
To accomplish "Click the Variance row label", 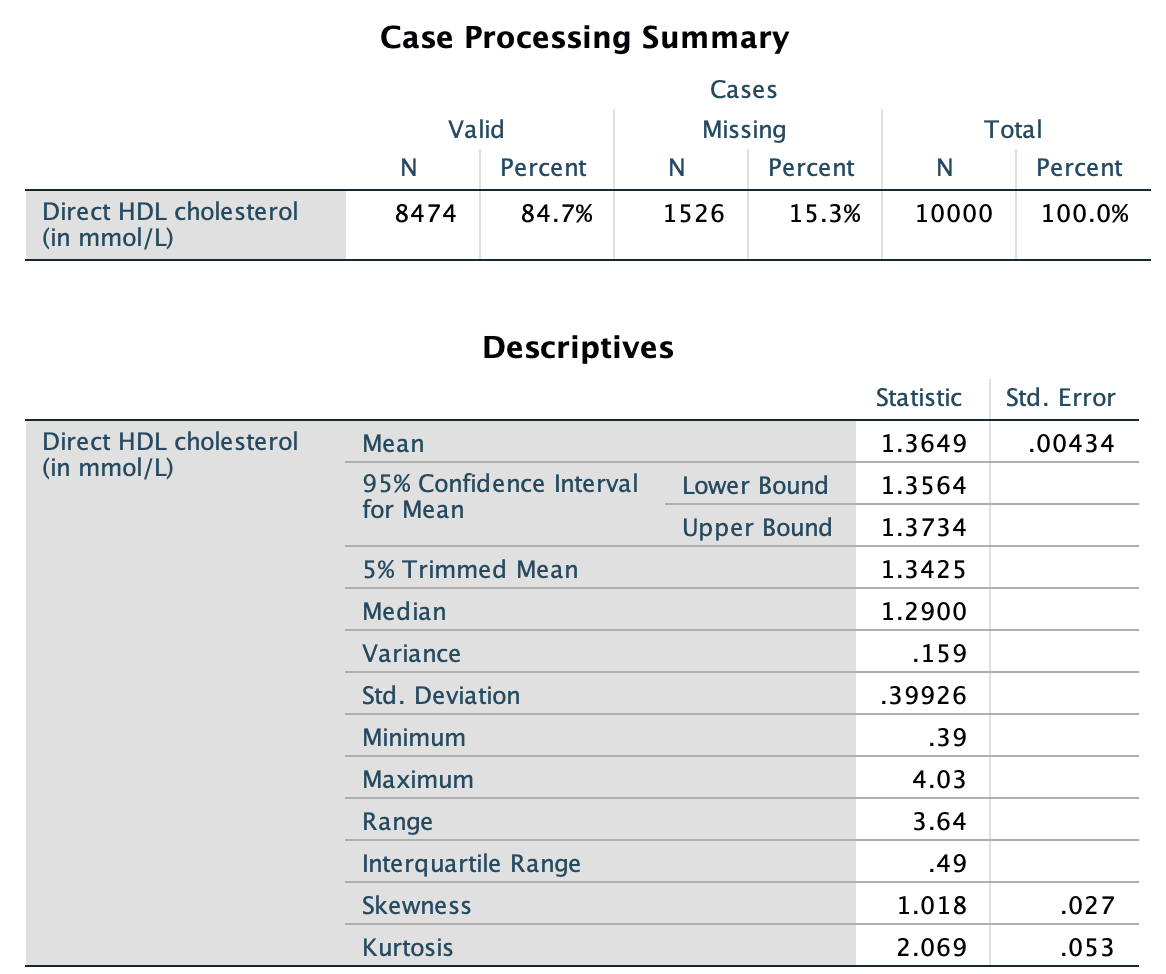I will 412,654.
